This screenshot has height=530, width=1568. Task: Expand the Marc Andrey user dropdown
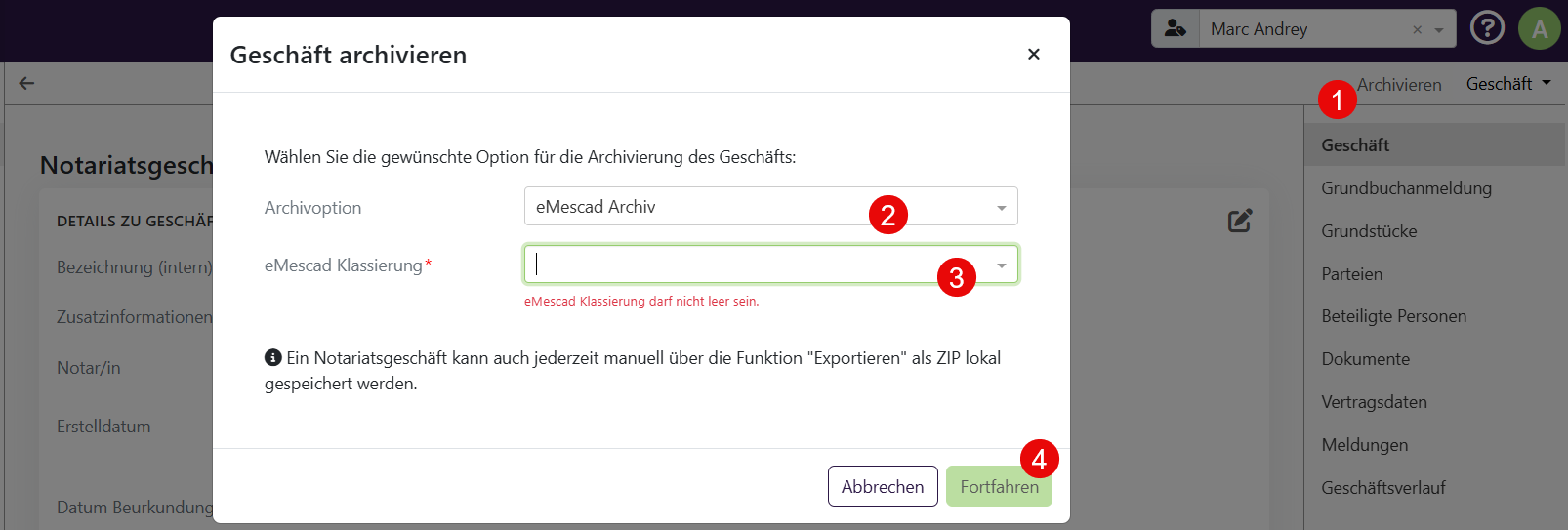click(1439, 30)
